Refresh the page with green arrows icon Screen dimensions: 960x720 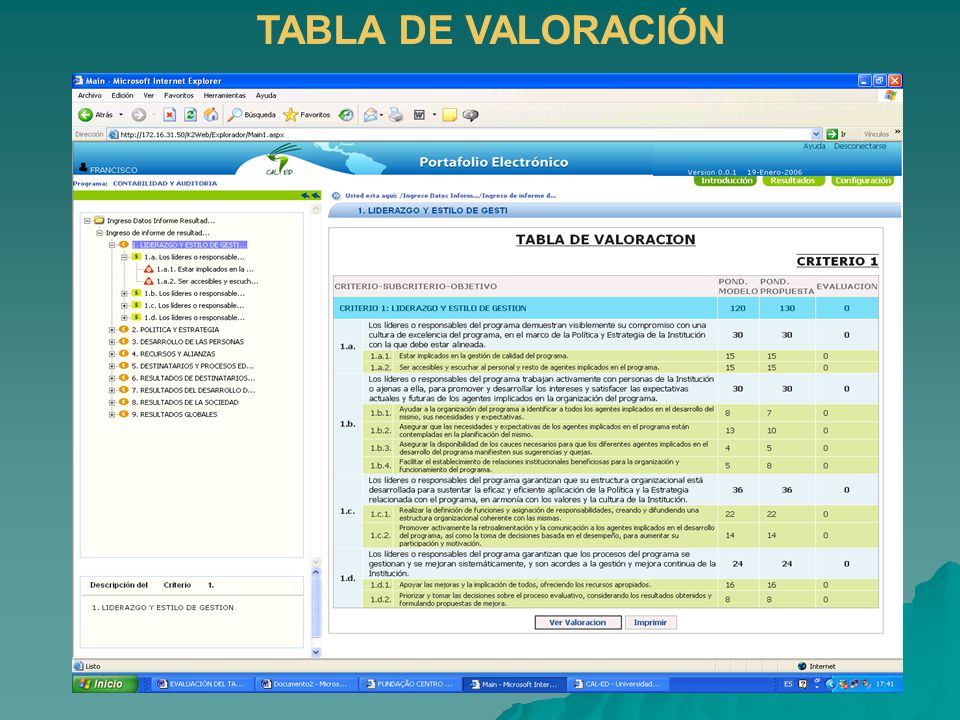pos(190,114)
